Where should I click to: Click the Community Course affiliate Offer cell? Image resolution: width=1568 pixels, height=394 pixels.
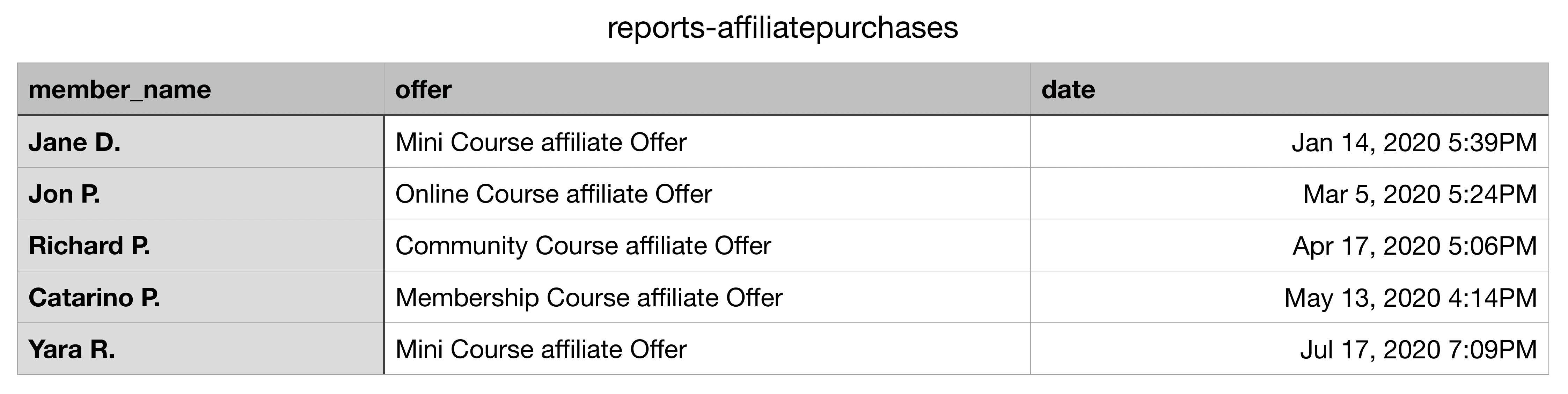[707, 246]
